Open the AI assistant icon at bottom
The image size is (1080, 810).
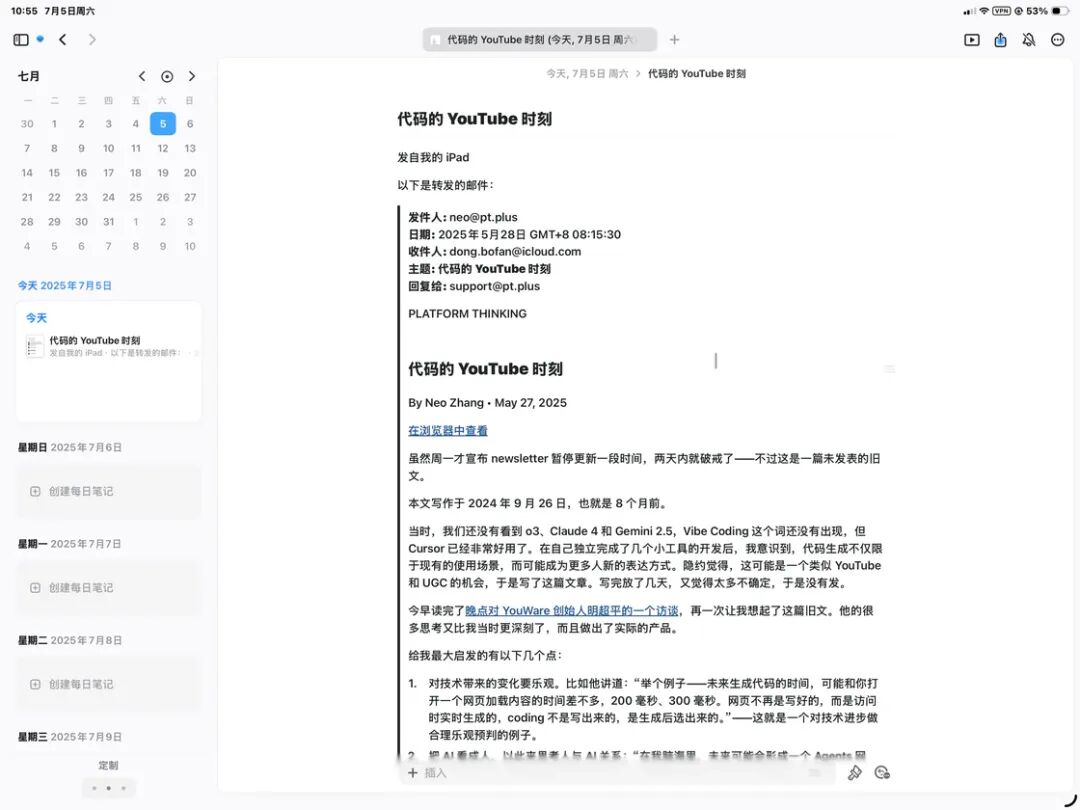pos(882,773)
